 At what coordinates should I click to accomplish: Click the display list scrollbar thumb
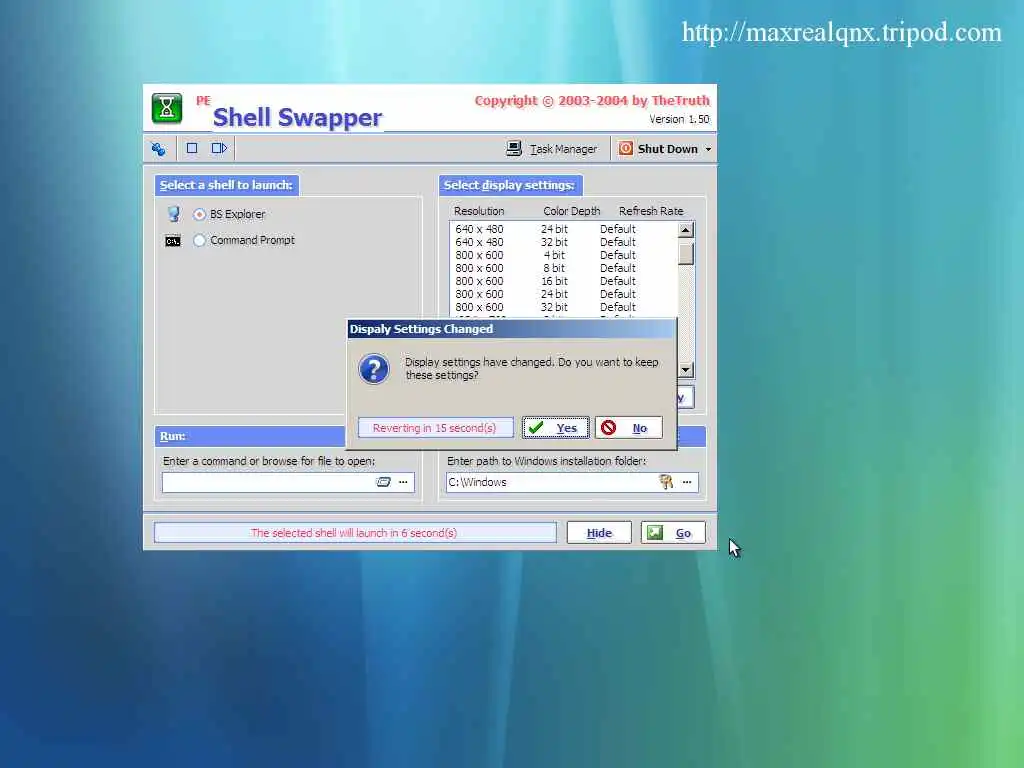point(685,252)
